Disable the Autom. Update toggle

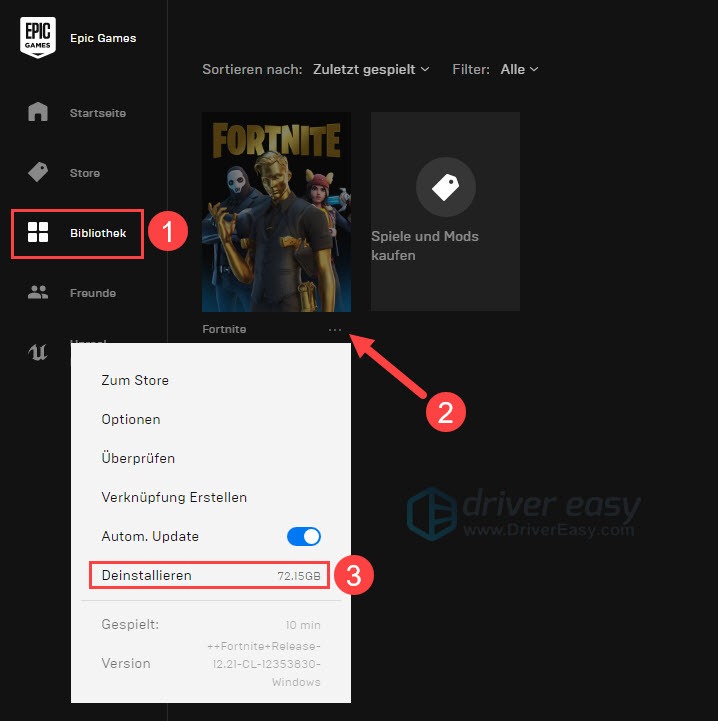pyautogui.click(x=304, y=537)
